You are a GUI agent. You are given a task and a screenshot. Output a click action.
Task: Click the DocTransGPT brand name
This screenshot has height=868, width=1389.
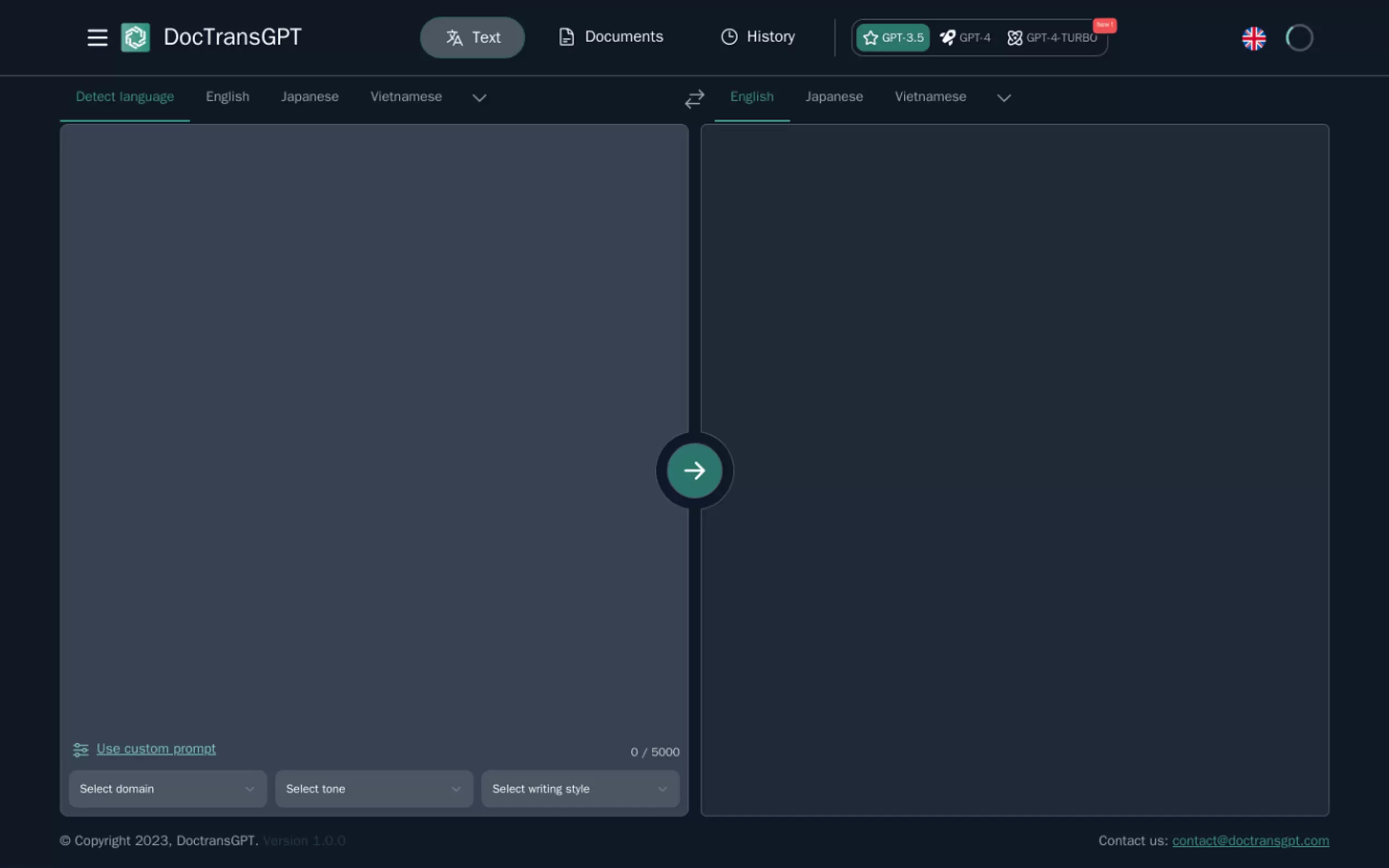pyautogui.click(x=232, y=37)
